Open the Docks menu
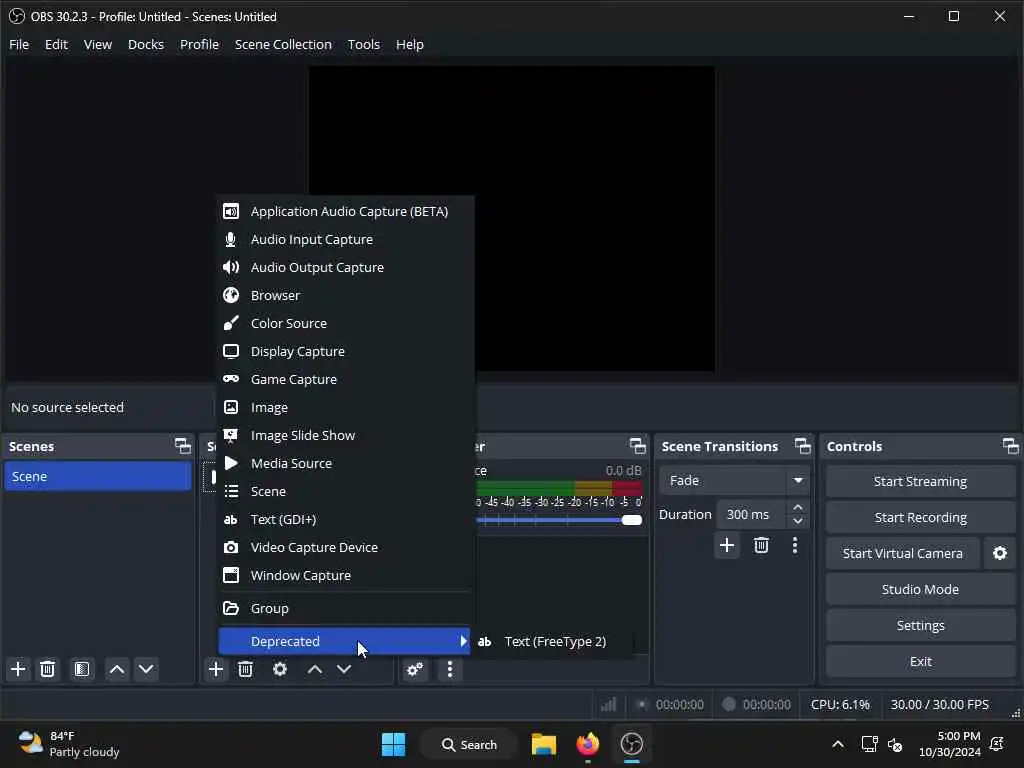Image resolution: width=1024 pixels, height=768 pixels. coord(146,44)
